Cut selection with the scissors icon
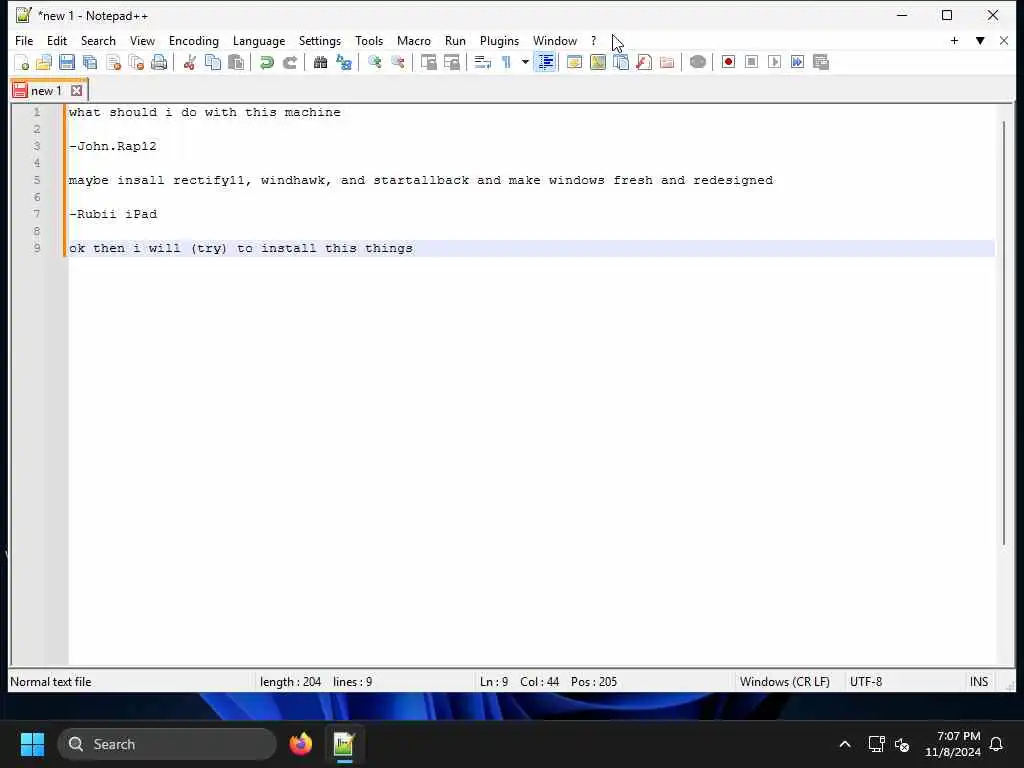 [189, 62]
